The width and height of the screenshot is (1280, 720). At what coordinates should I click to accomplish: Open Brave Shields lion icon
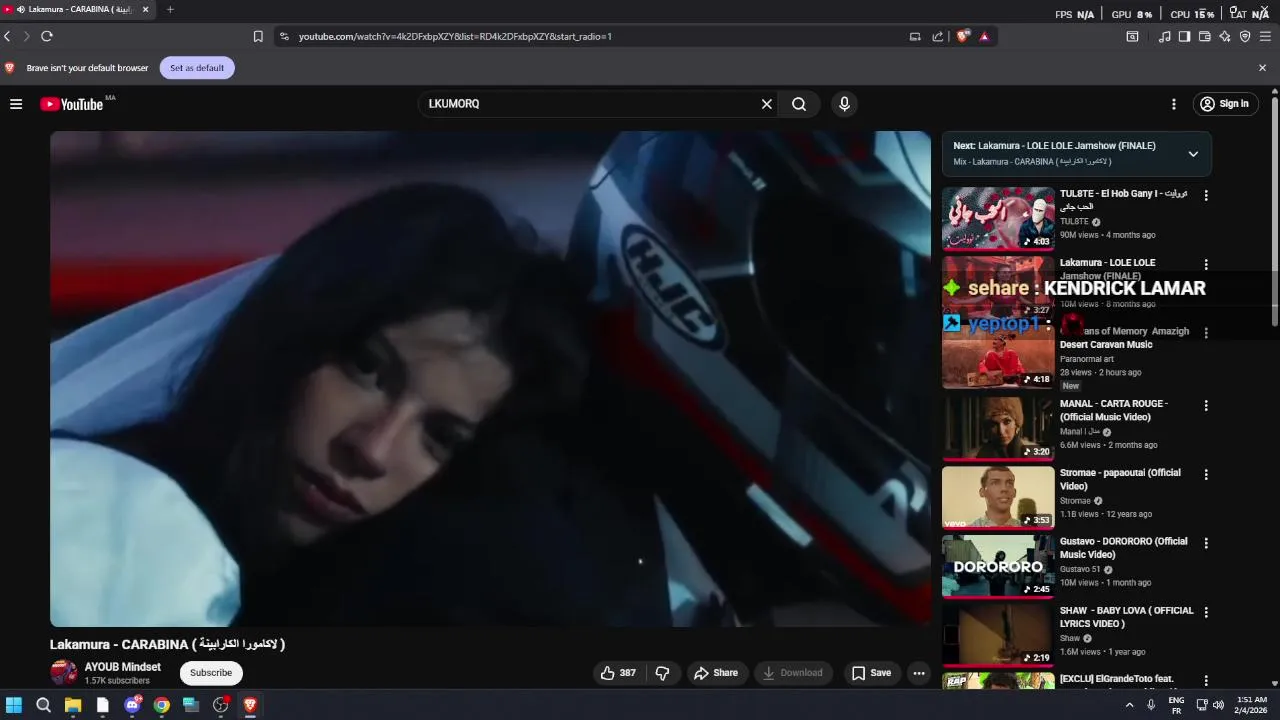coord(963,36)
